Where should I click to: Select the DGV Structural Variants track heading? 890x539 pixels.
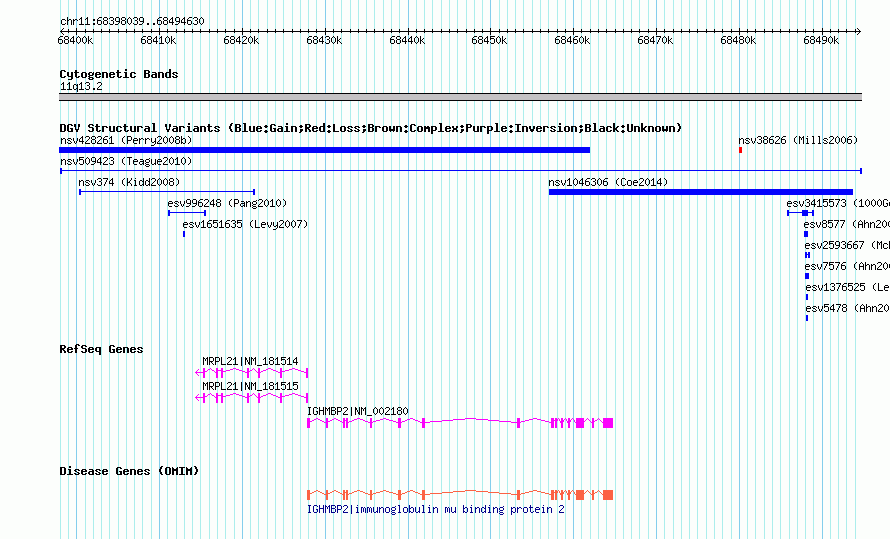370,128
